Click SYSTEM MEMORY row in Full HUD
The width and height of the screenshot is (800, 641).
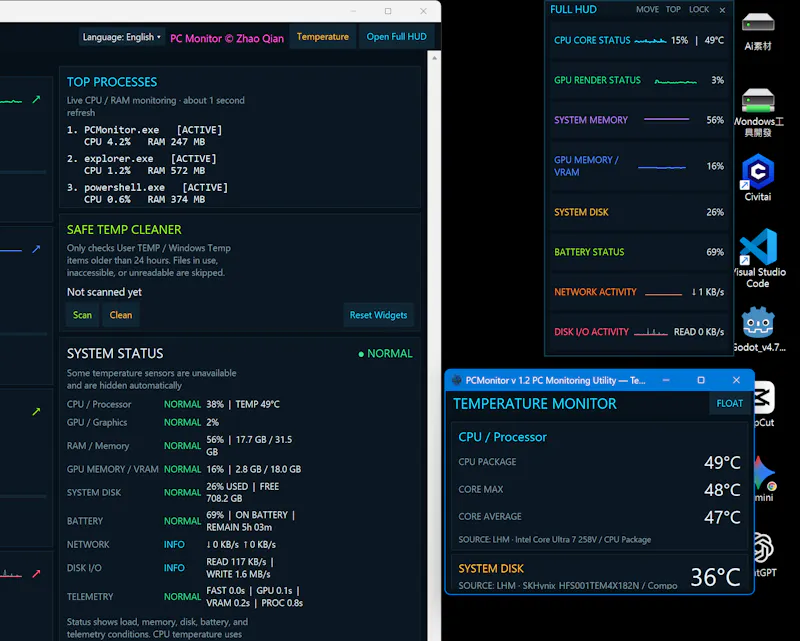[x=639, y=120]
